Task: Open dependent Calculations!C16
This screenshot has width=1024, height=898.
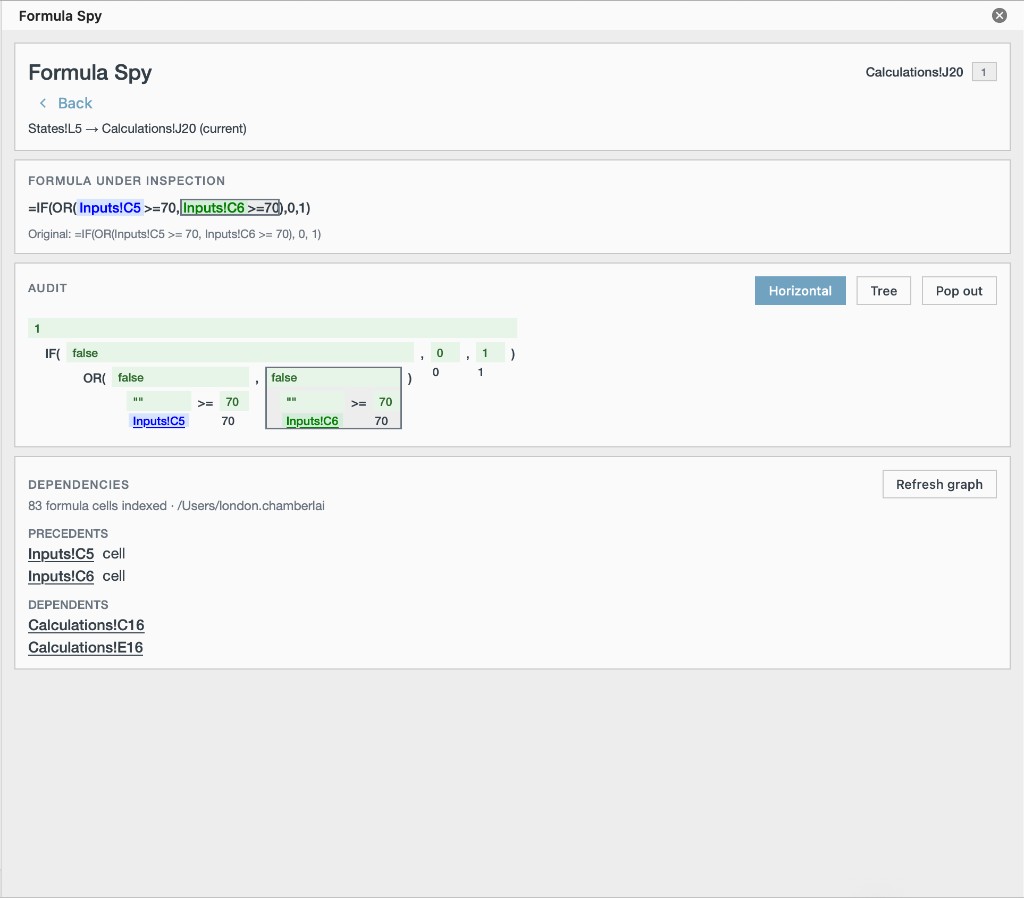Action: coord(86,625)
